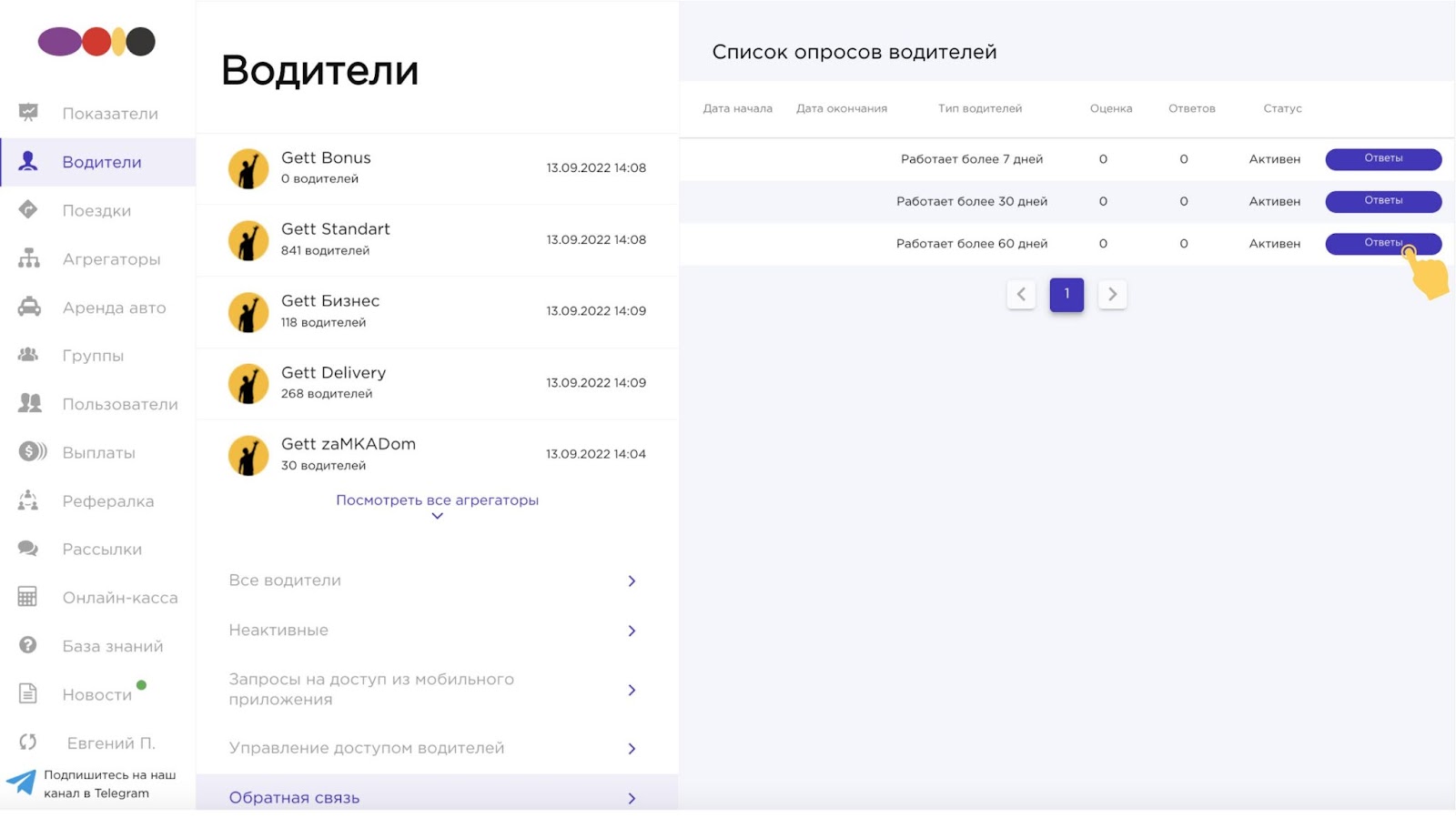The image size is (1456, 828).
Task: Open the Неактивные chevron
Action: tap(632, 631)
